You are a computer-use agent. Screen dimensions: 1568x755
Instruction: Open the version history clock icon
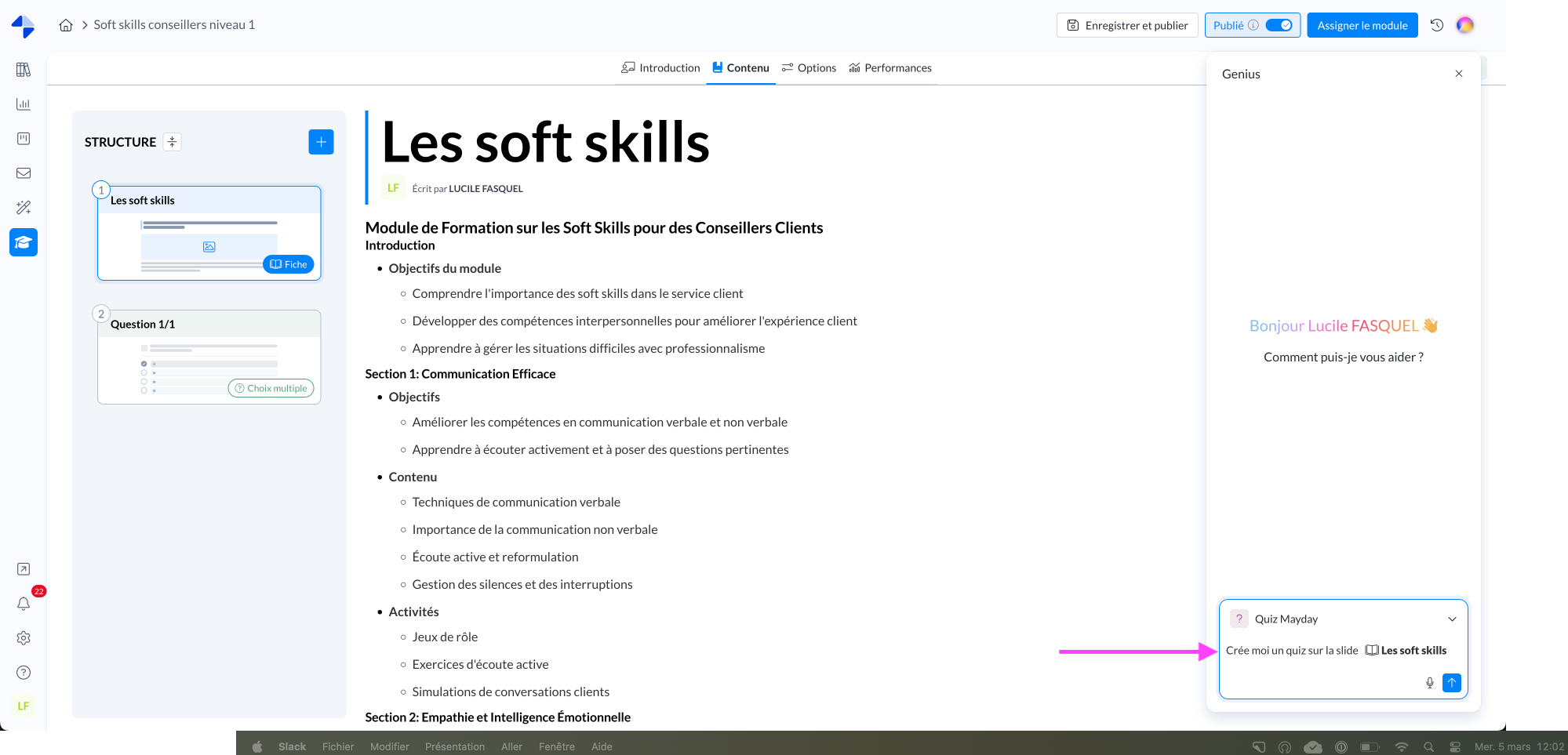pos(1436,25)
